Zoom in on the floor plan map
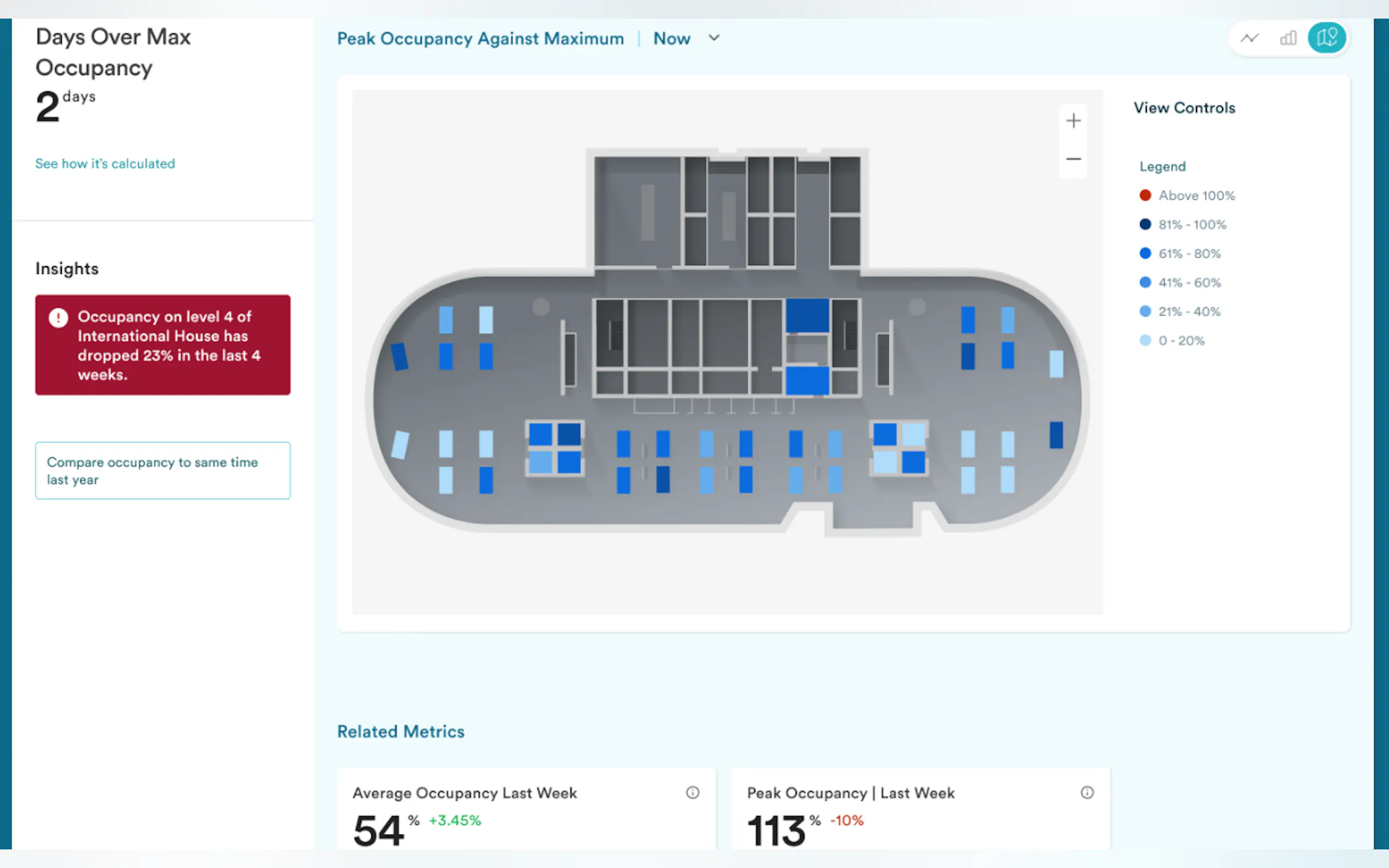 [1073, 121]
